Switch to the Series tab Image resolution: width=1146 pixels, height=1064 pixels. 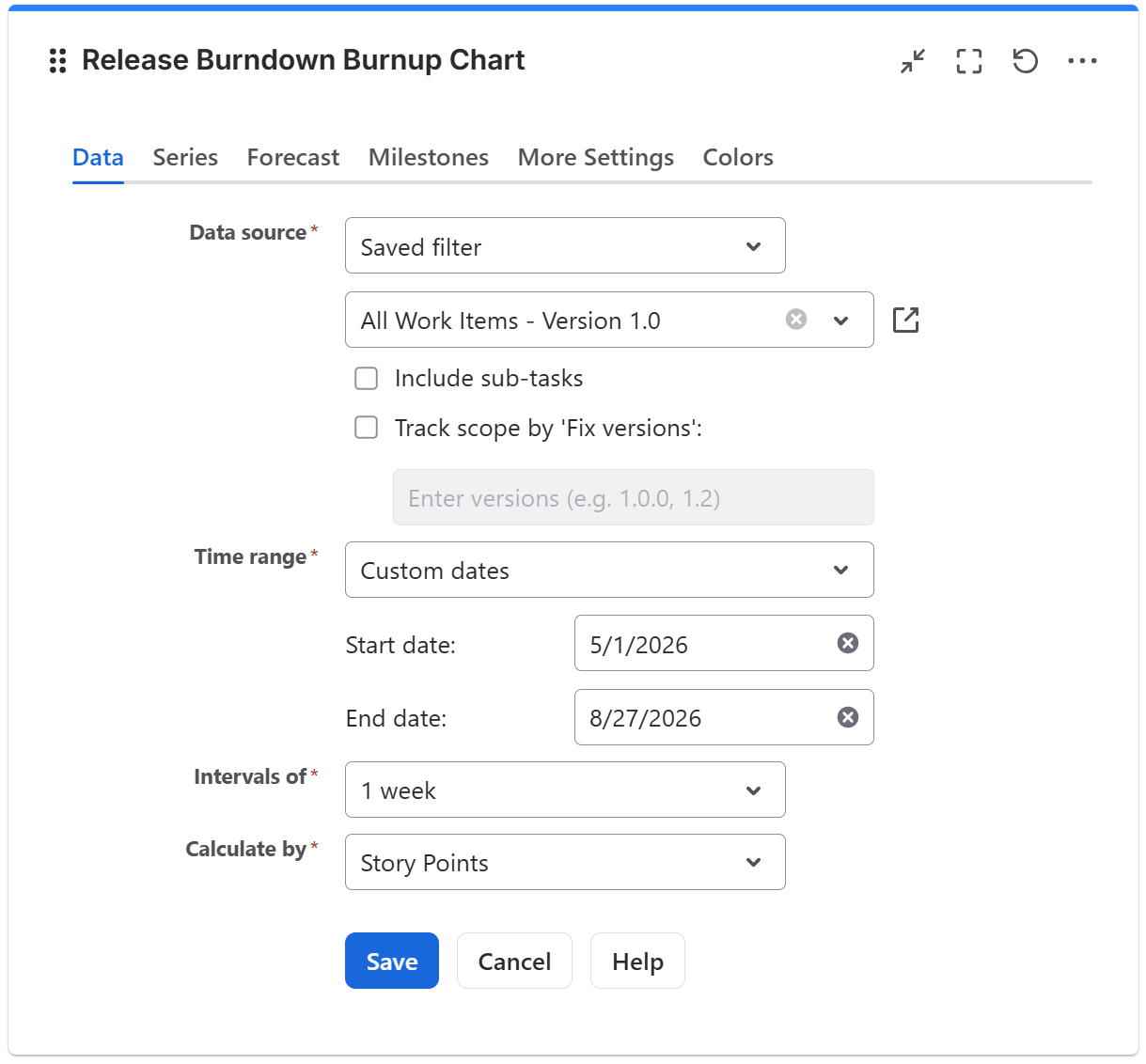[185, 157]
